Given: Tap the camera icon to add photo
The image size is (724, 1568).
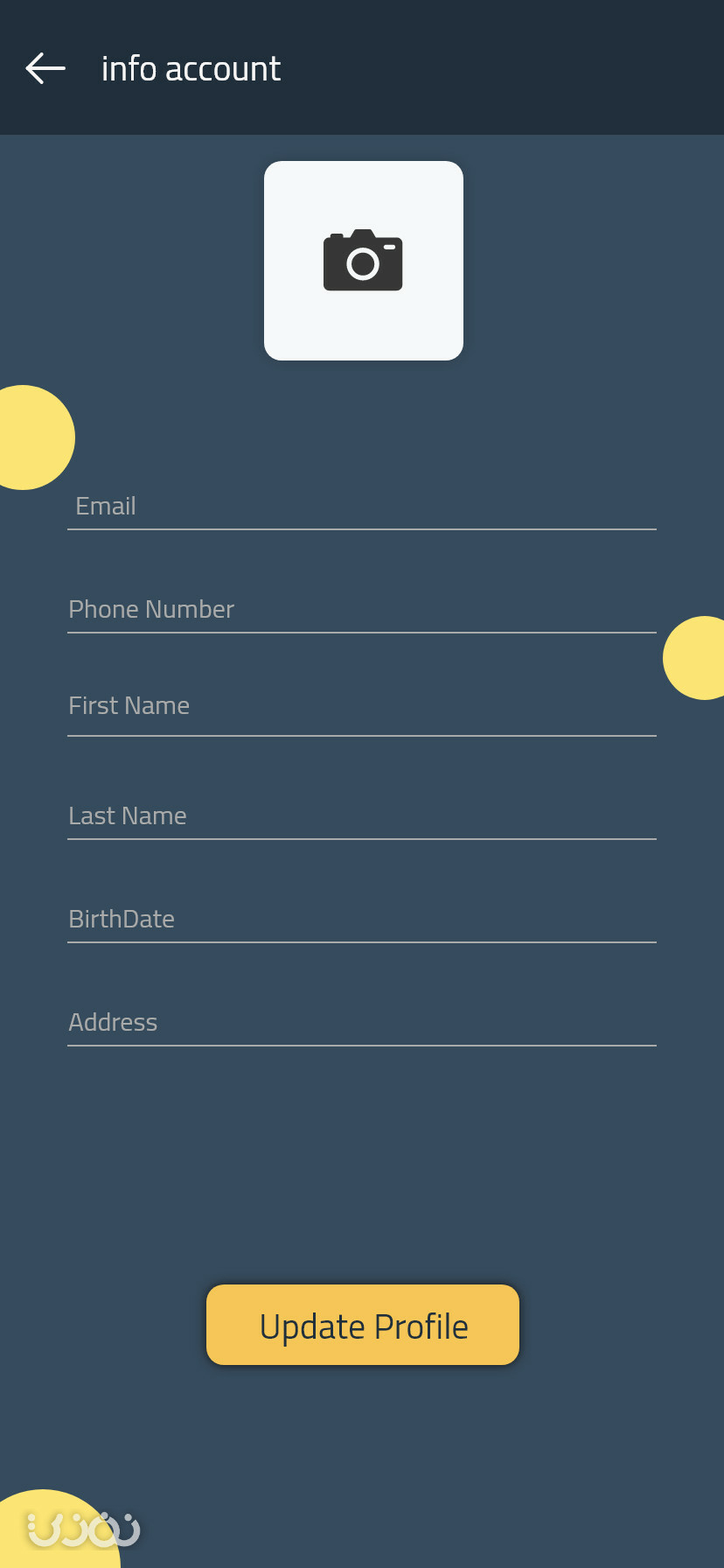Looking at the screenshot, I should tap(363, 260).
